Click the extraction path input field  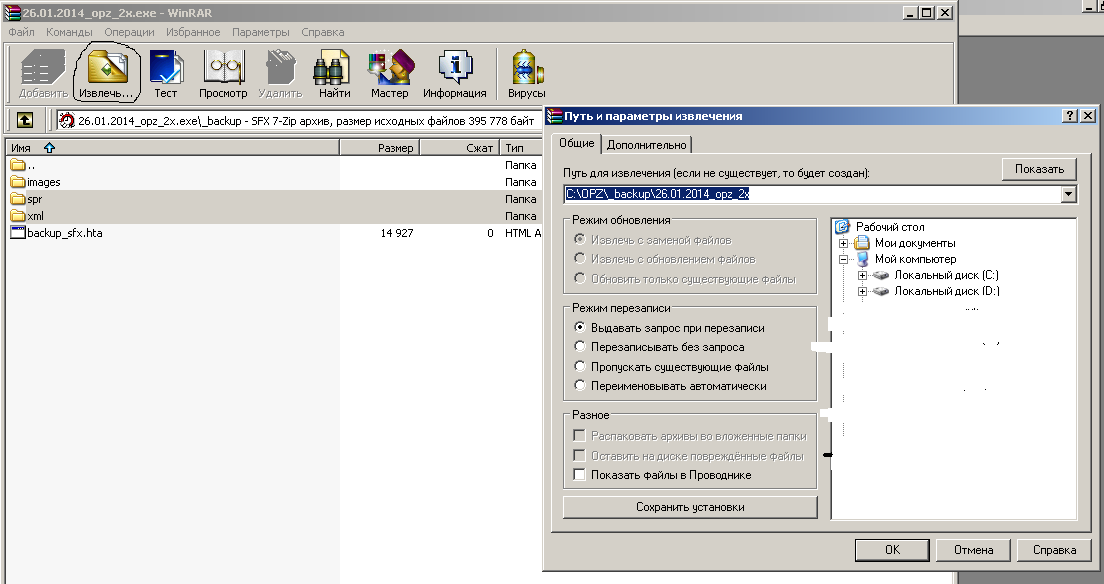[x=810, y=194]
